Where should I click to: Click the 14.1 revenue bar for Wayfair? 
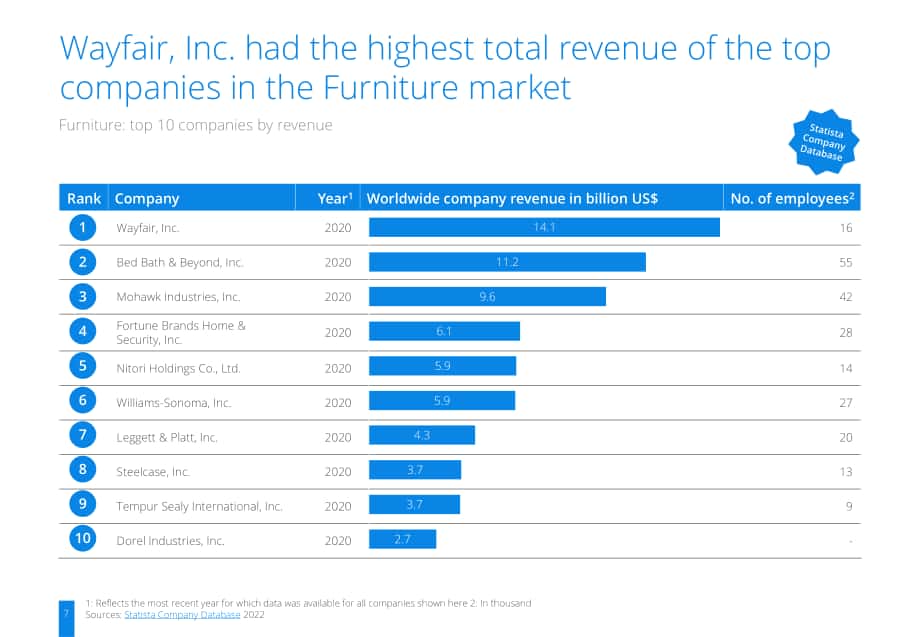pyautogui.click(x=544, y=227)
